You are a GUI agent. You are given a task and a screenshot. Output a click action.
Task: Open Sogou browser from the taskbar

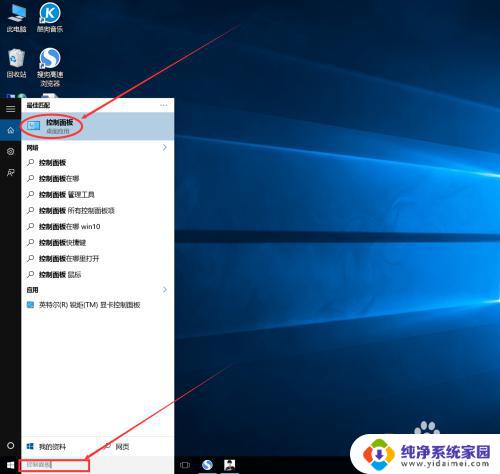(x=207, y=465)
